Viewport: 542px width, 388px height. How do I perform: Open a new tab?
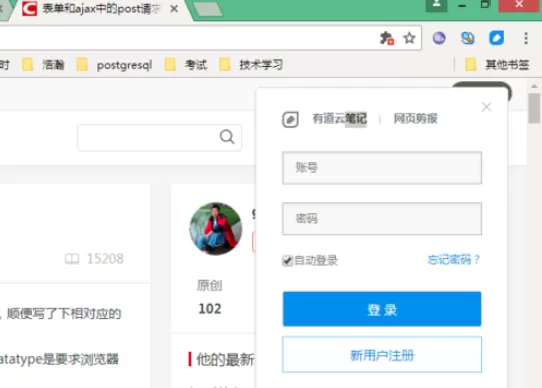coord(207,9)
